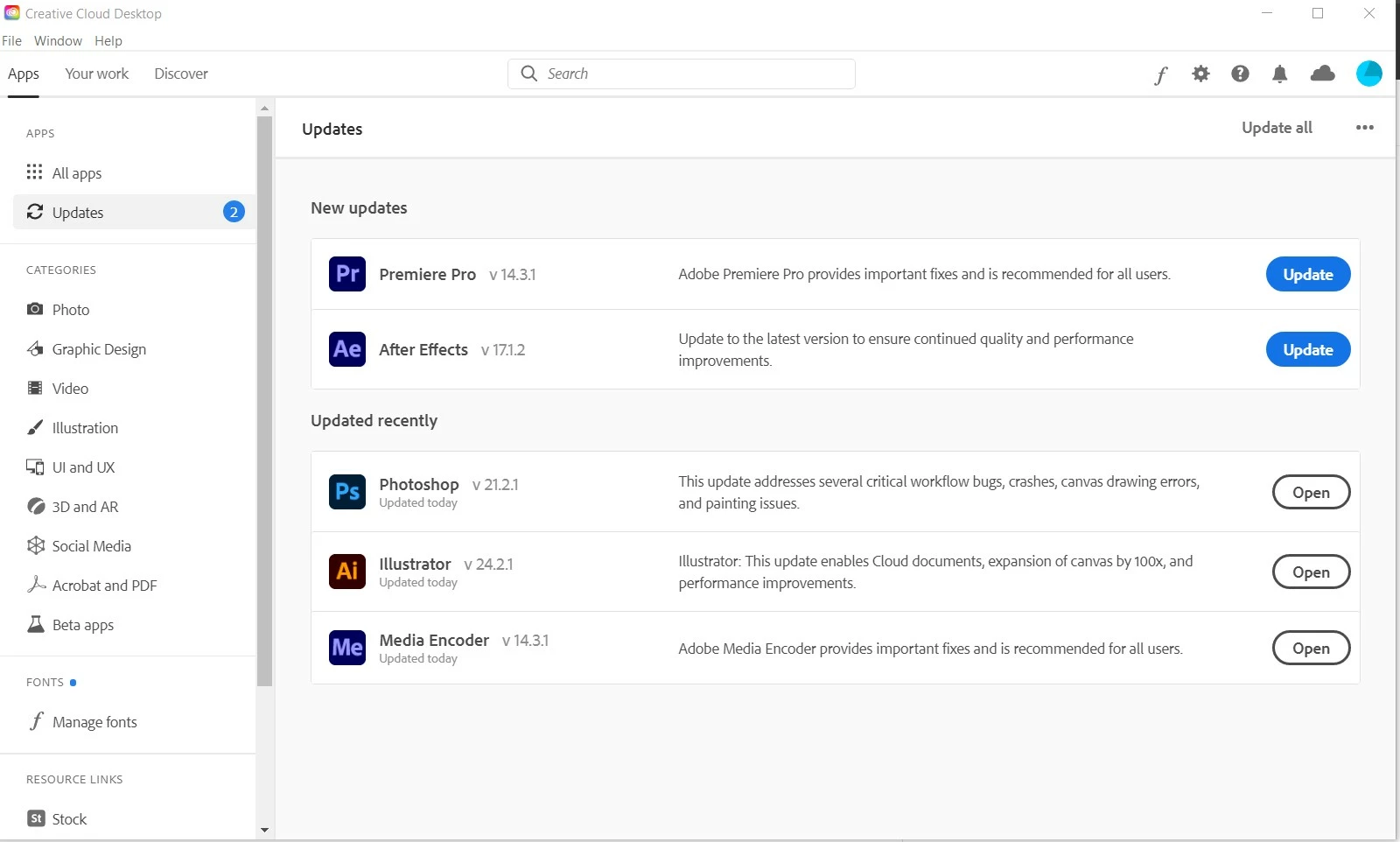The height and width of the screenshot is (842, 1400).
Task: Switch to the Discover tab
Action: pos(181,74)
